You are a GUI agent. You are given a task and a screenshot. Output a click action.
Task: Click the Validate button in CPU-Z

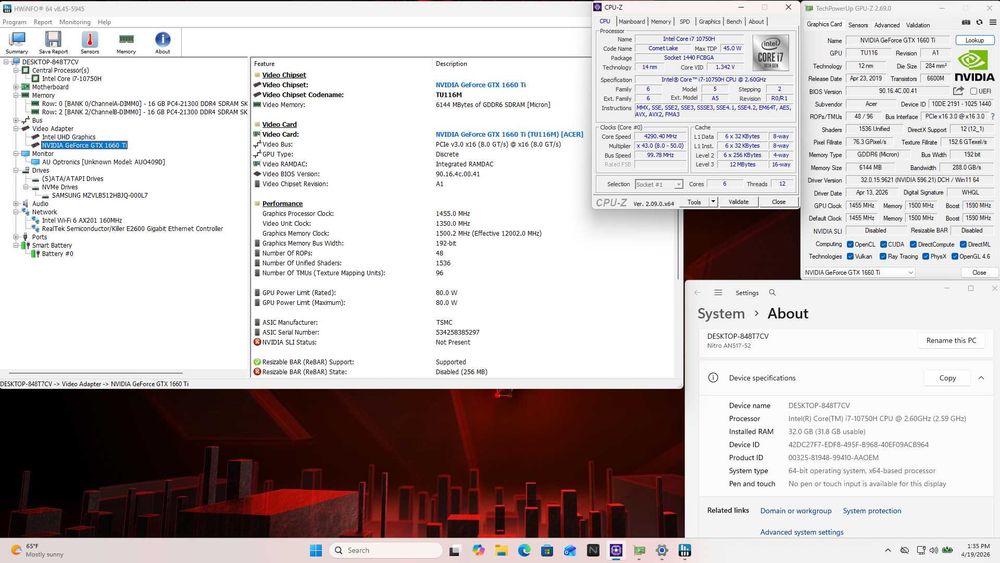coord(739,202)
